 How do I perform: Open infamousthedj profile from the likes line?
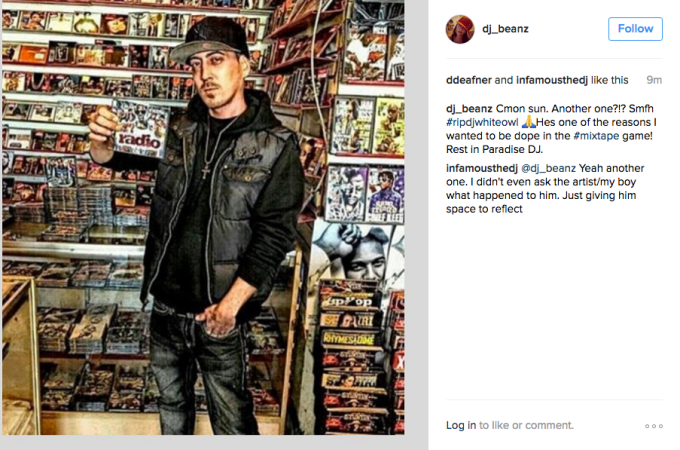tap(552, 80)
